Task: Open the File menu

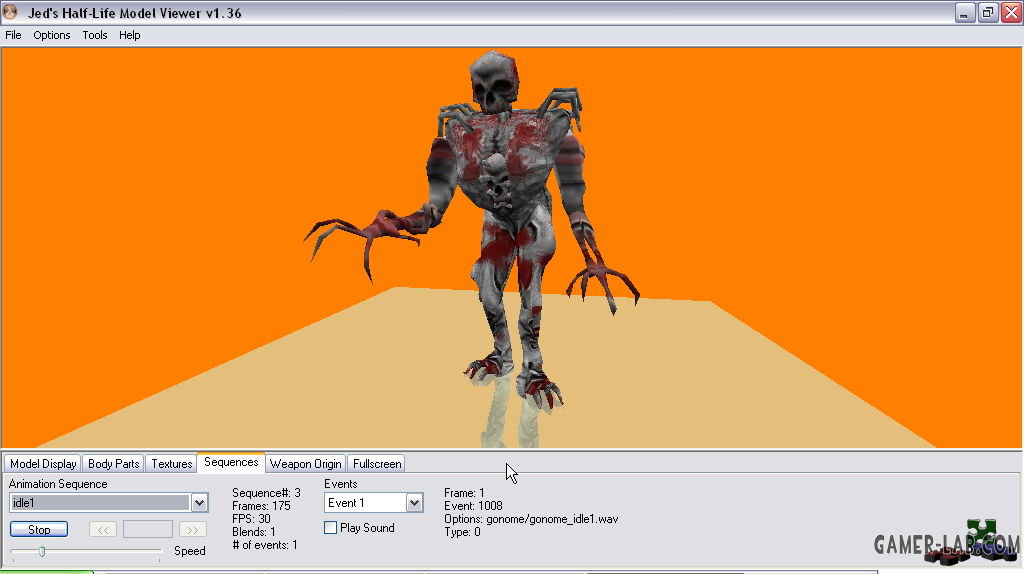Action: tap(13, 35)
